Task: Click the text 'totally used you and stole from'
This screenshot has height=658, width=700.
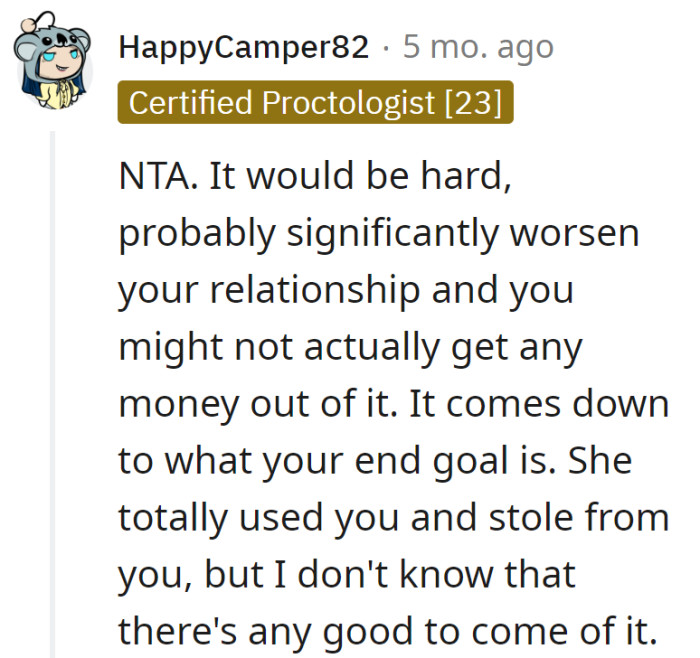Action: coord(394,518)
